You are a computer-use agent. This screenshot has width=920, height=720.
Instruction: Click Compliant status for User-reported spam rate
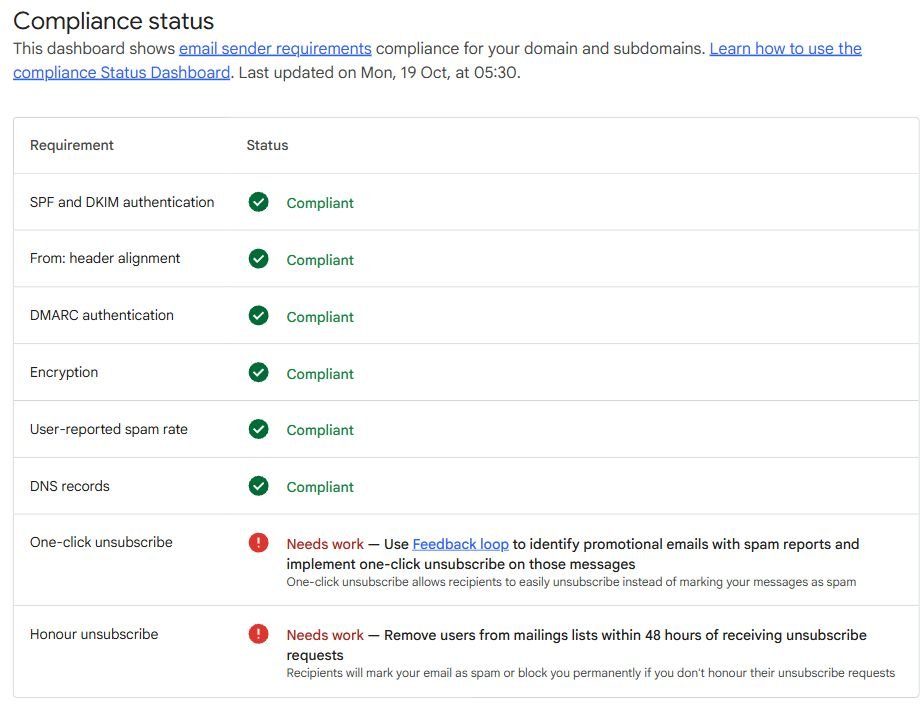[x=320, y=430]
